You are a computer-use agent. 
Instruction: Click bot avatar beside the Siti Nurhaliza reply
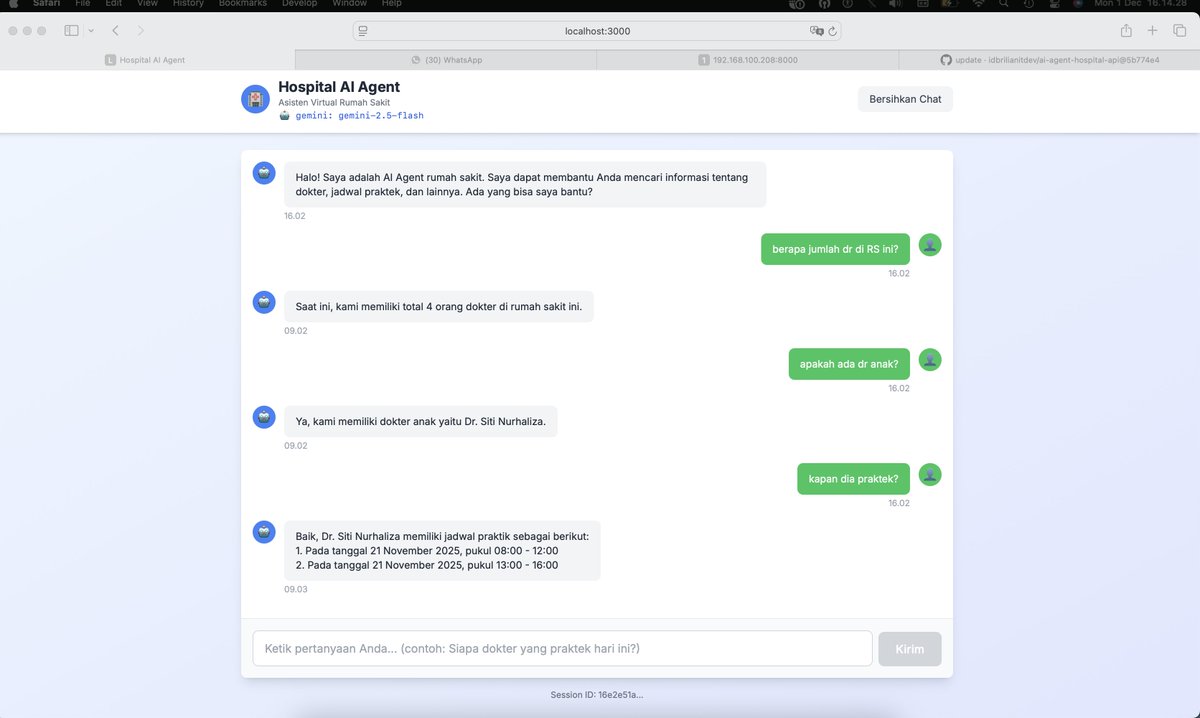point(264,417)
